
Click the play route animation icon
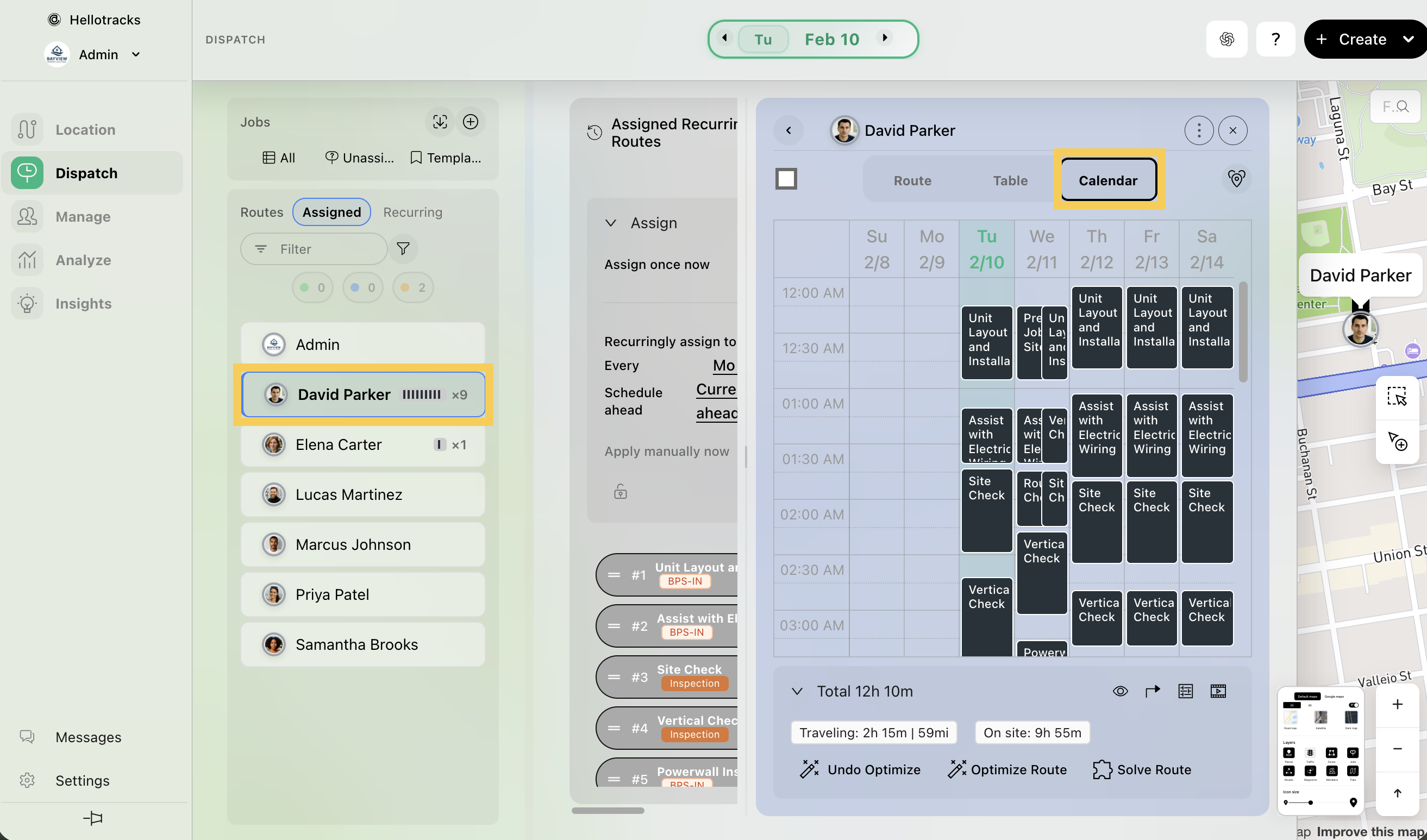tap(1217, 691)
